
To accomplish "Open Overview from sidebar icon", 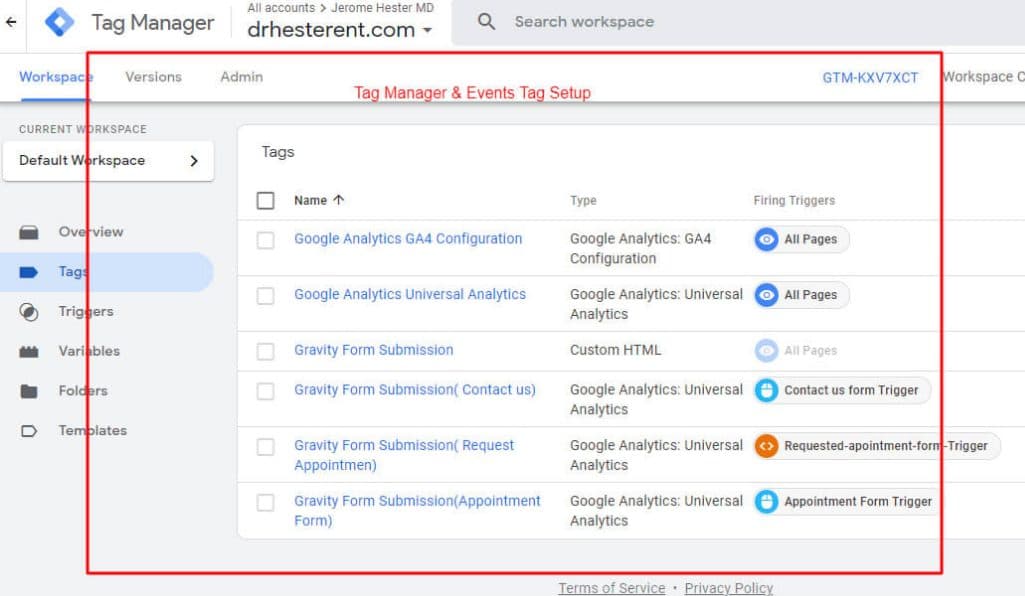I will tap(29, 233).
